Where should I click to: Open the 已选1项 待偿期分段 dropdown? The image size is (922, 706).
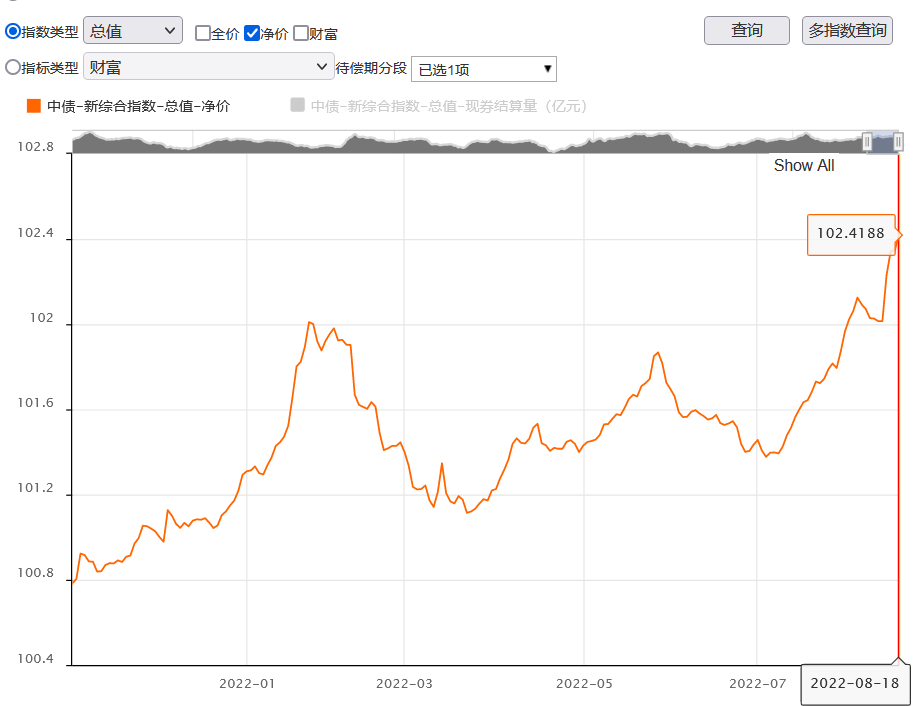click(483, 69)
